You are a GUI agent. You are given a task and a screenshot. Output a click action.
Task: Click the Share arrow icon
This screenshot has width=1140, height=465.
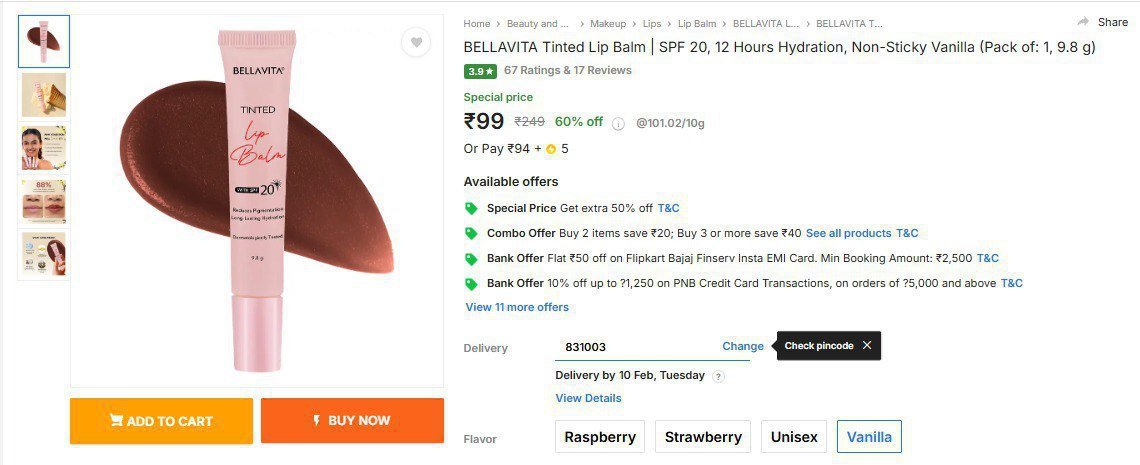coord(1083,22)
